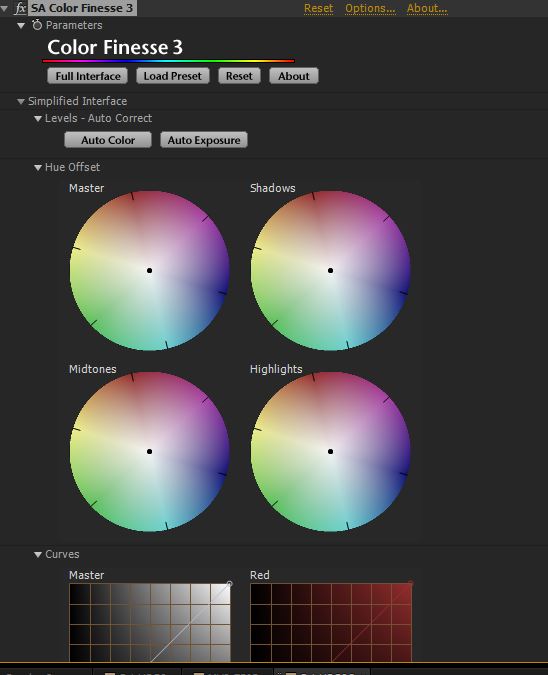Apply Auto Color correction

108,140
